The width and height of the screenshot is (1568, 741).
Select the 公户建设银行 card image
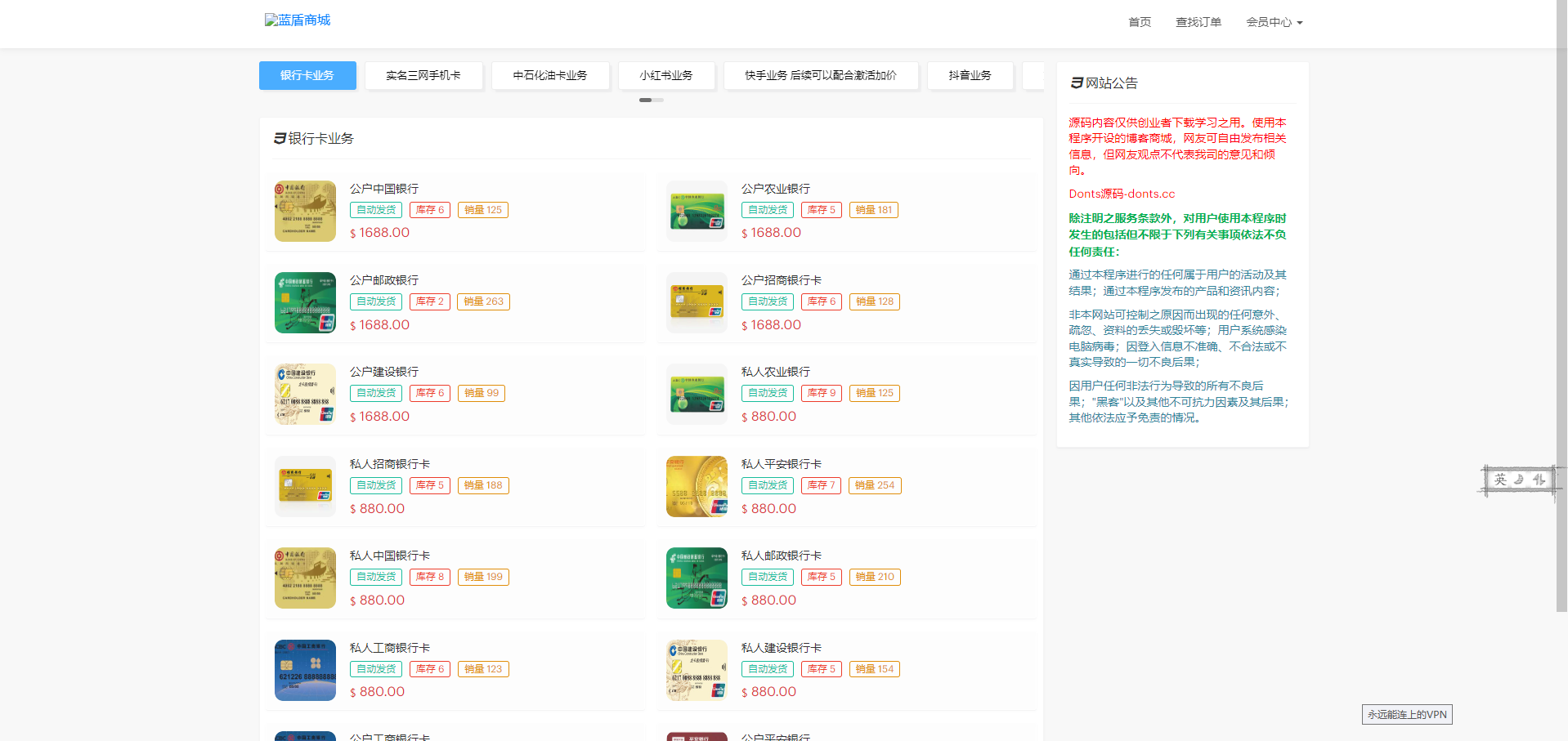pyautogui.click(x=305, y=394)
